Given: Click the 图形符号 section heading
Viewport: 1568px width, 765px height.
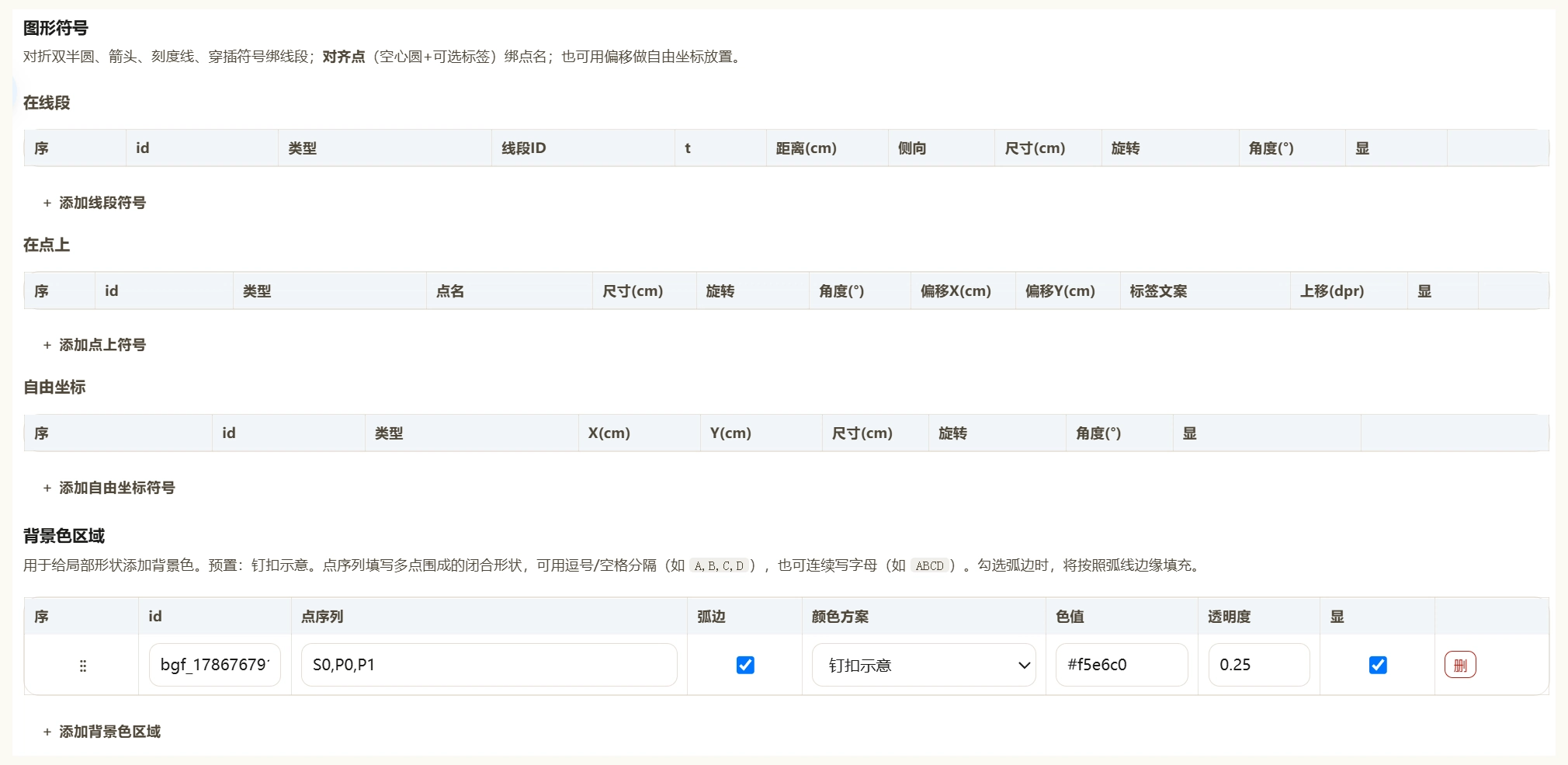Looking at the screenshot, I should click(x=56, y=28).
